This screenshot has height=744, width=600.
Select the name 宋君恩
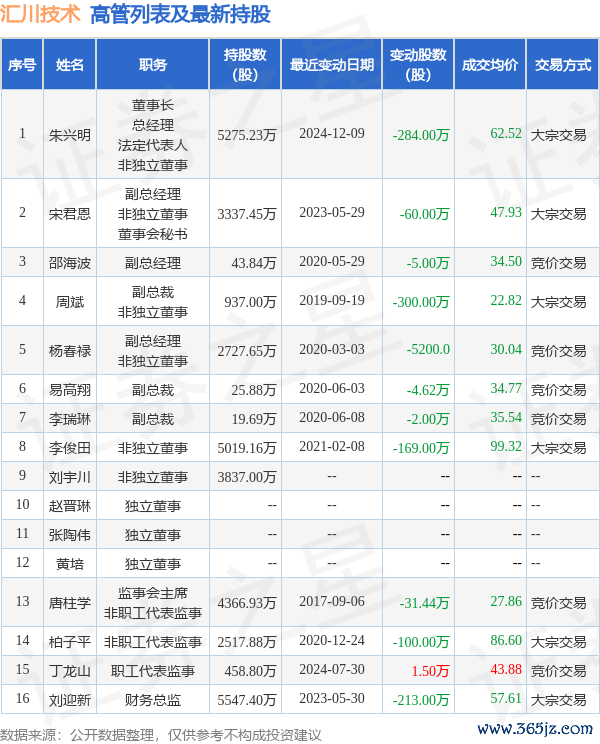click(x=70, y=214)
